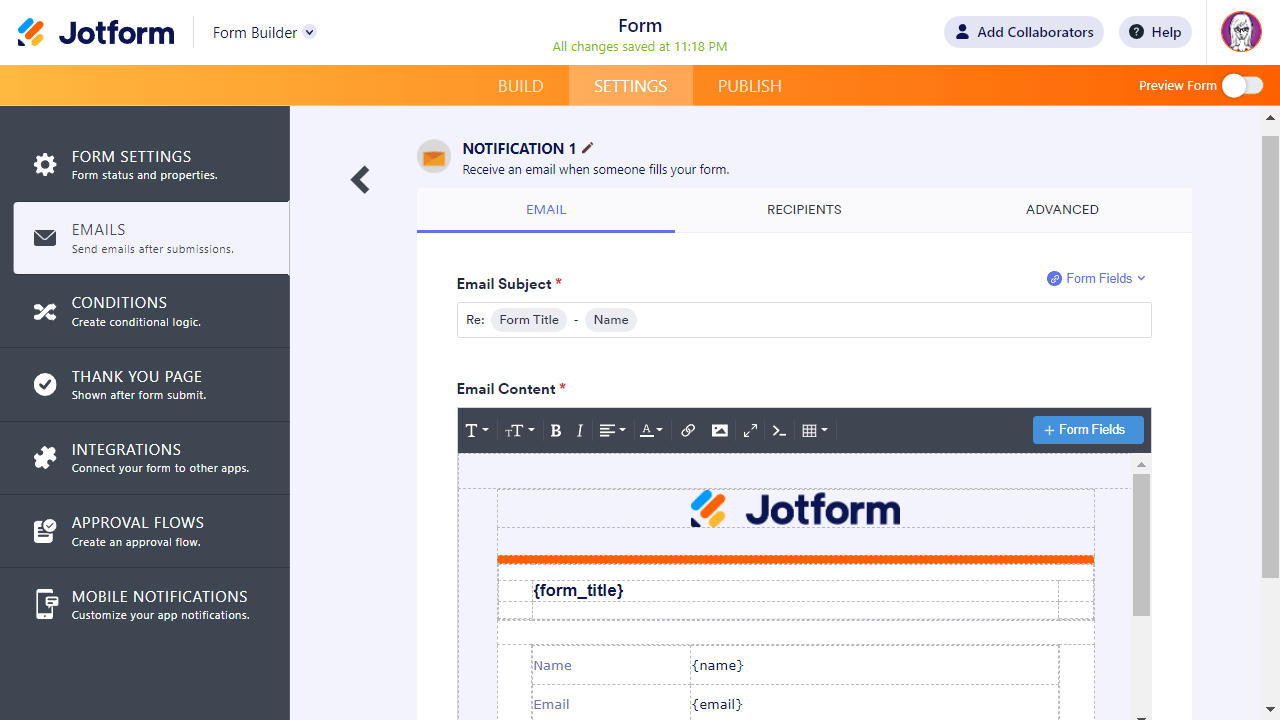This screenshot has height=720, width=1280.
Task: Click the page's main vertical scrollbar
Action: coord(1270,356)
